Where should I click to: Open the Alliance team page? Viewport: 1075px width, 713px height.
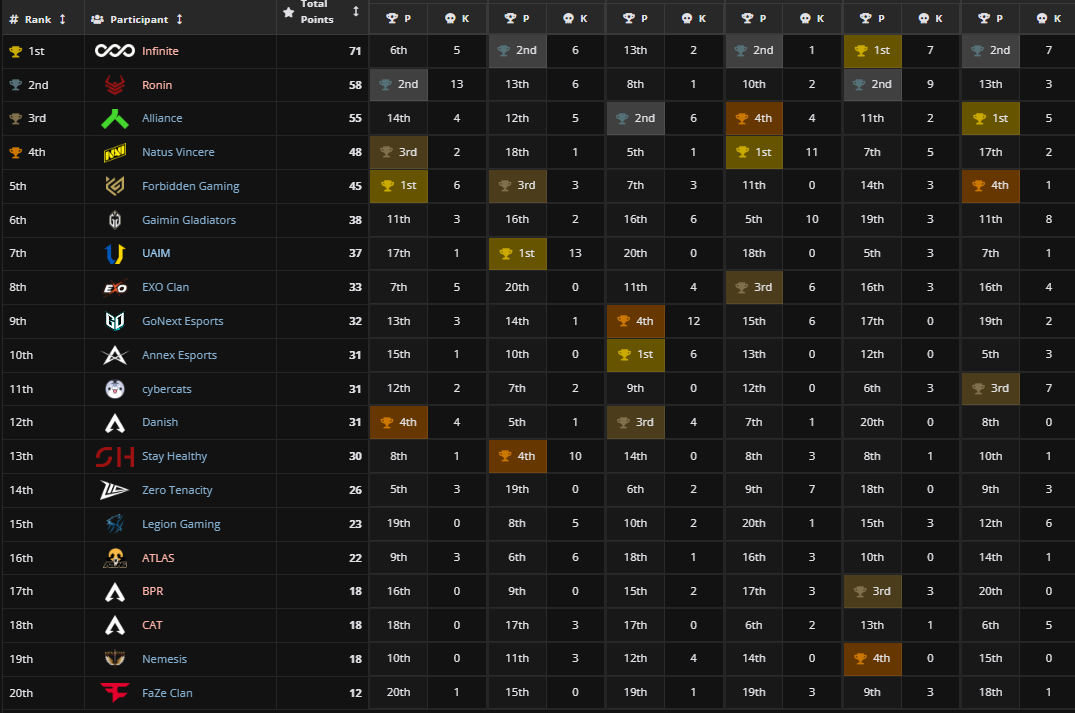click(162, 118)
